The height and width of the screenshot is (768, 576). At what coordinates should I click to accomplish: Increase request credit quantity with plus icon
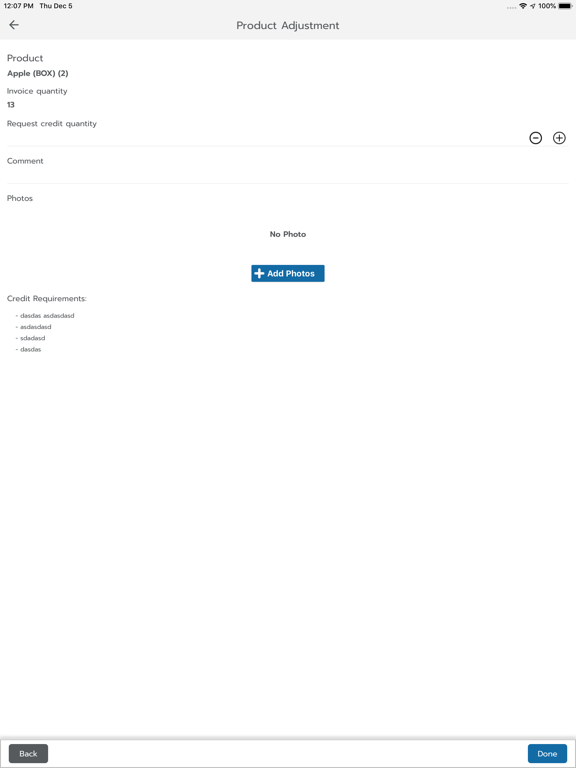pyautogui.click(x=559, y=138)
